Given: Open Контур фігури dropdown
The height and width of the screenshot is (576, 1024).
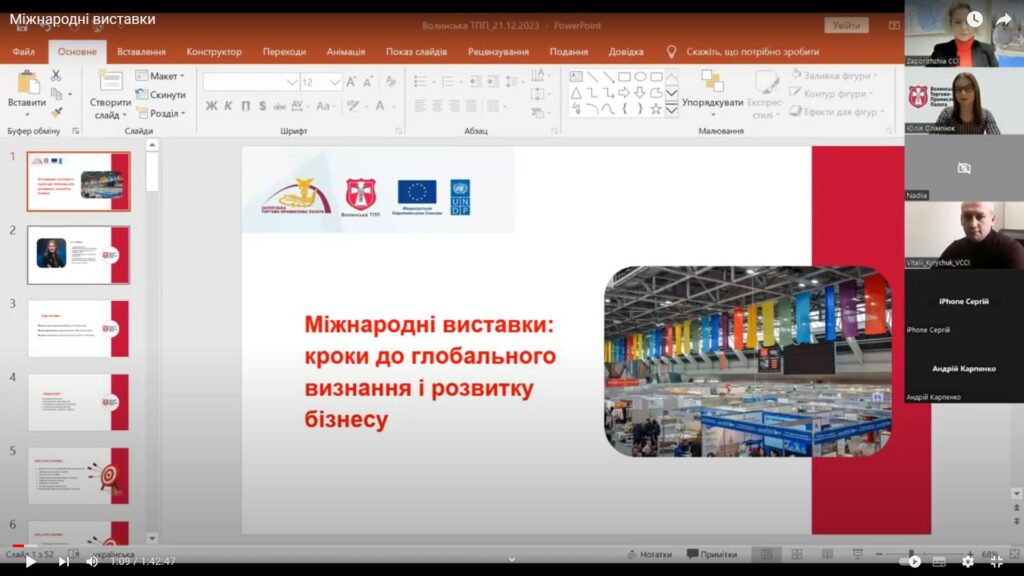Looking at the screenshot, I should 831,93.
